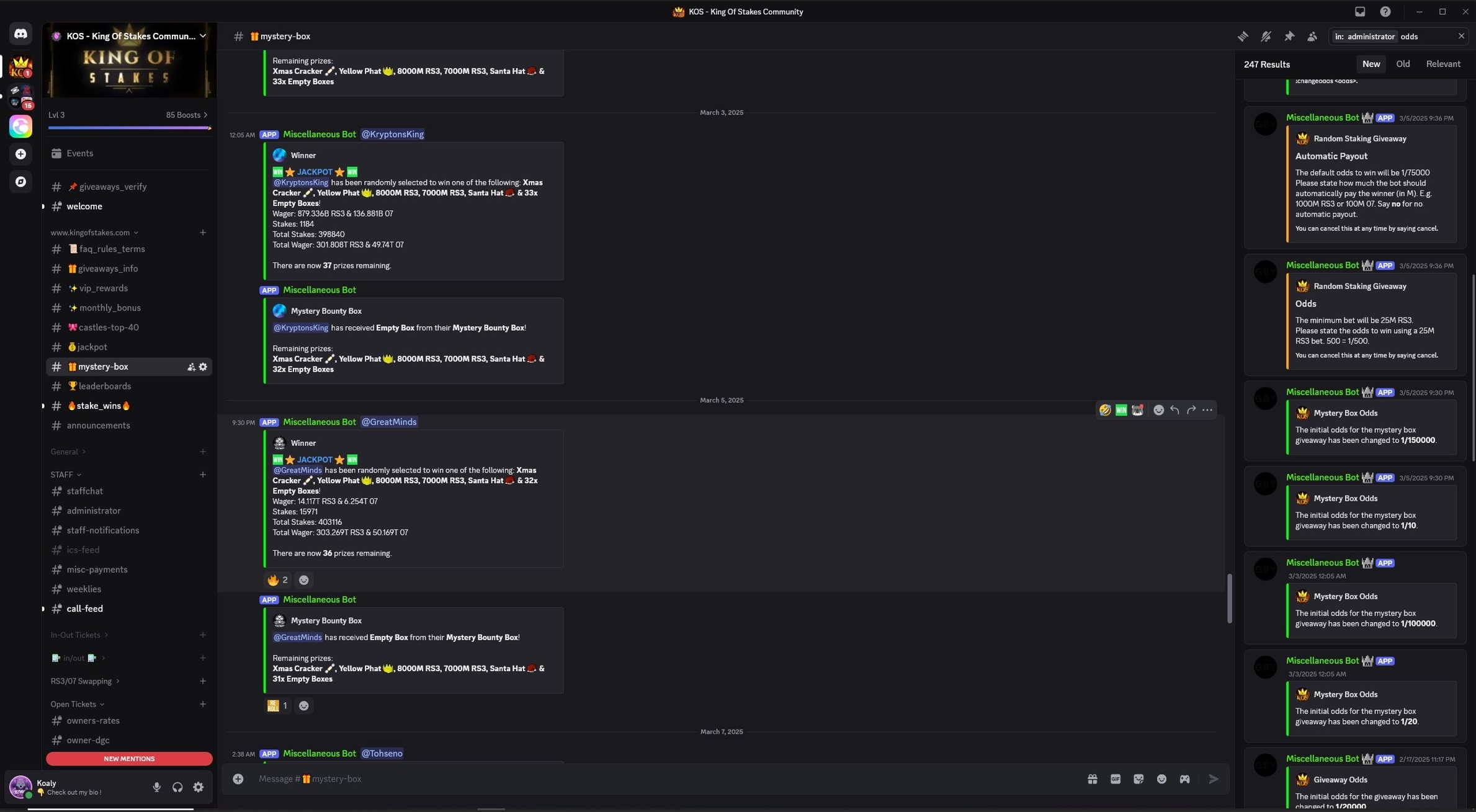Open the stake_wins channel
Image resolution: width=1476 pixels, height=812 pixels.
pos(129,406)
